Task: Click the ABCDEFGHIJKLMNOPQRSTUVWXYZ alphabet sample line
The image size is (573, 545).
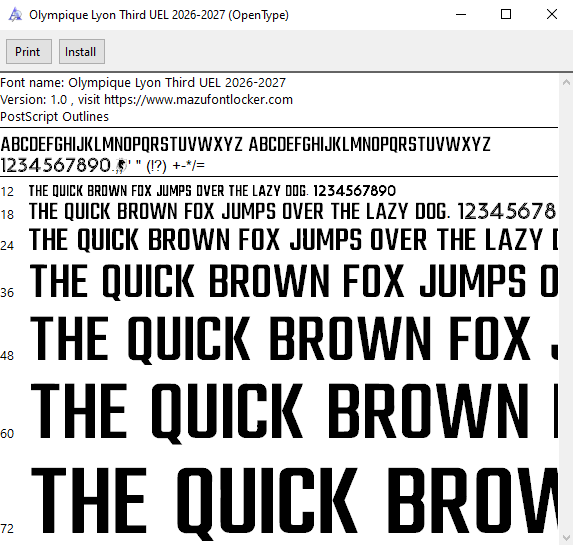Action: pyautogui.click(x=245, y=144)
